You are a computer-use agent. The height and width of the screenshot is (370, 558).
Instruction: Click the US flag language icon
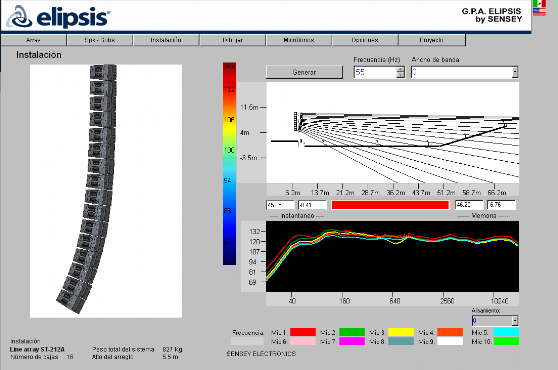[539, 12]
